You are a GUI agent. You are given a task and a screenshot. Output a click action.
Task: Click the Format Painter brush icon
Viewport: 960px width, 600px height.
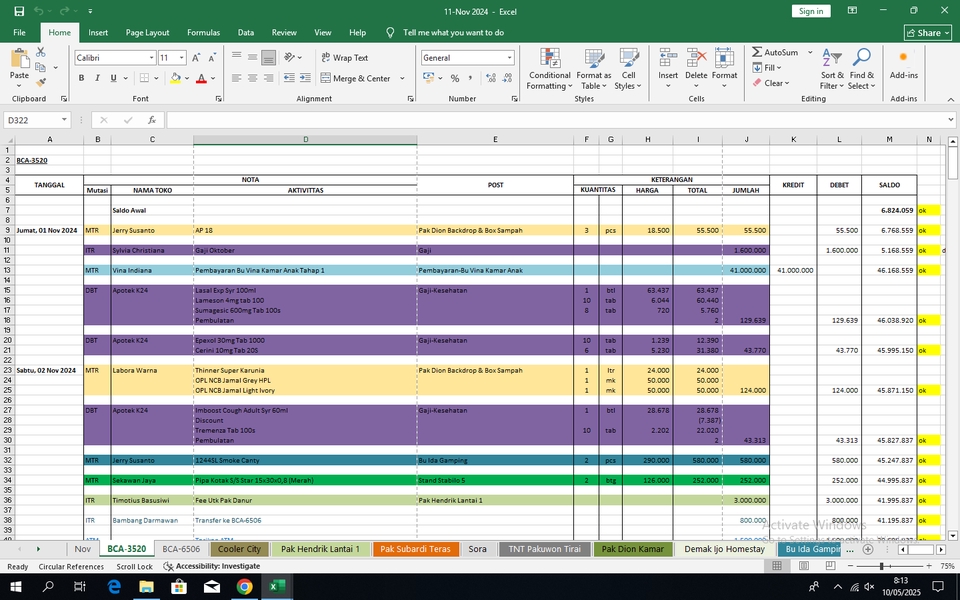[x=41, y=82]
